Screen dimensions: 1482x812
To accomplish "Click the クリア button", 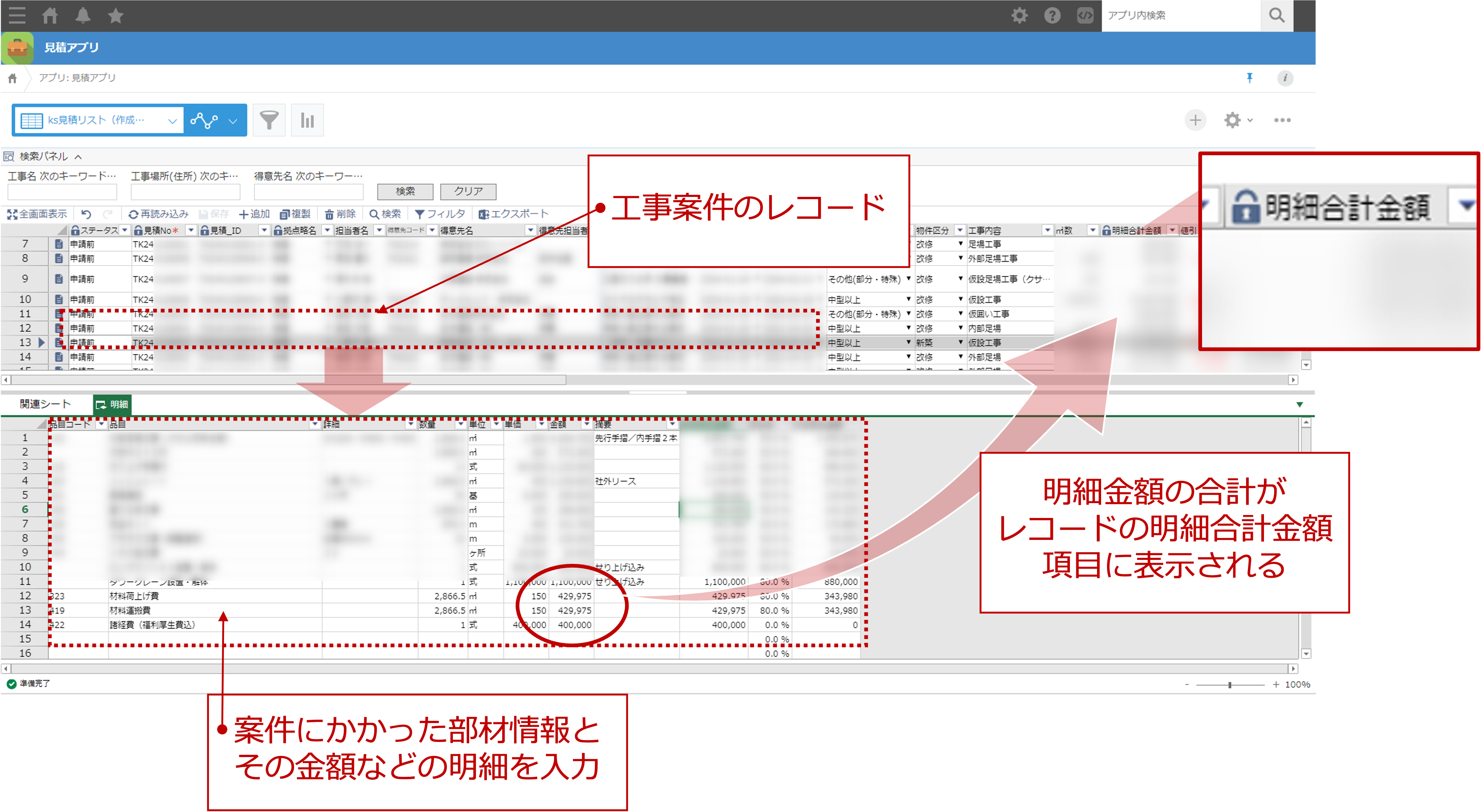I will point(468,191).
